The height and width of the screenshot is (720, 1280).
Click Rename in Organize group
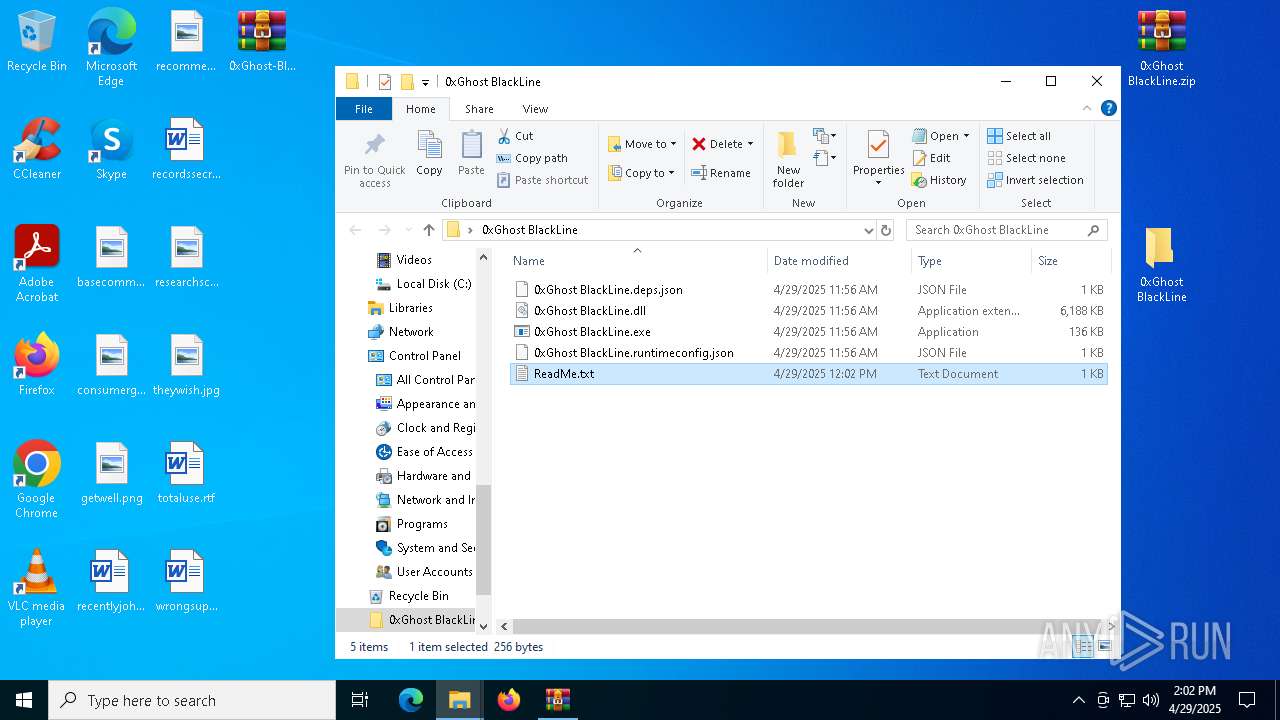click(x=721, y=173)
